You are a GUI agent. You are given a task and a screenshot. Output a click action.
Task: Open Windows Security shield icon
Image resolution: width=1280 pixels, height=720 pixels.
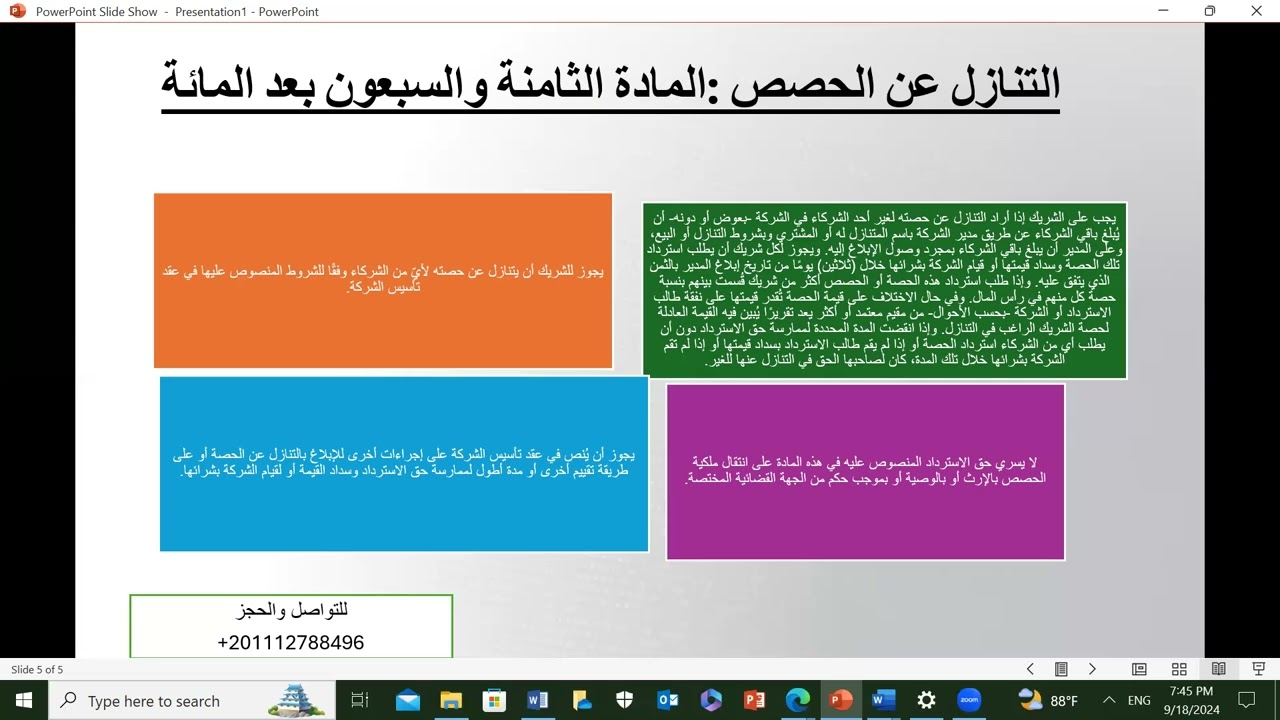click(624, 700)
